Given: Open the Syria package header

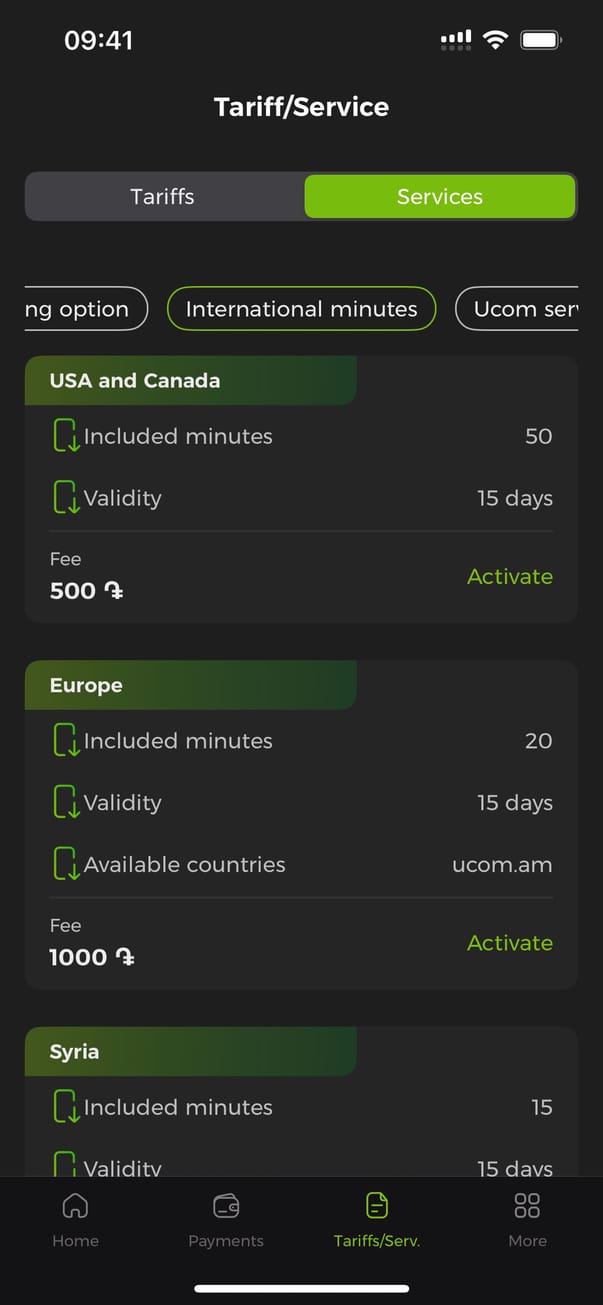Looking at the screenshot, I should click(x=75, y=1052).
